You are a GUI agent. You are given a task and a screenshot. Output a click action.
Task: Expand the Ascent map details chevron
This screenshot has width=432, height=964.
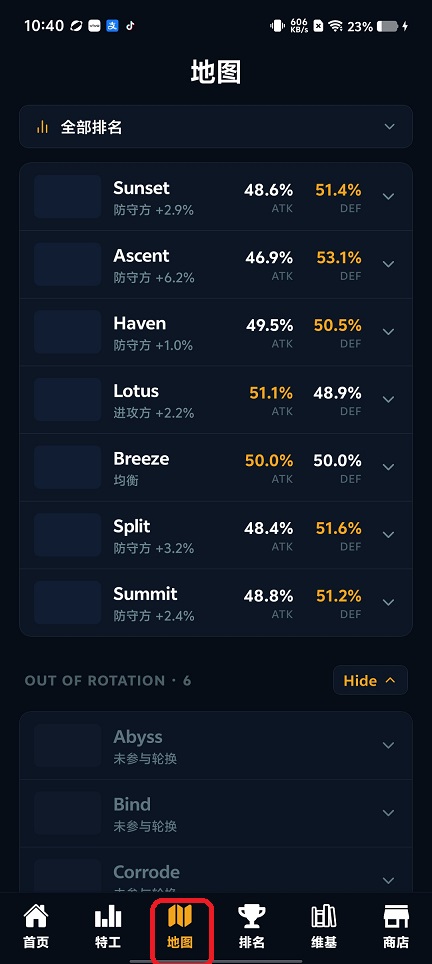(x=388, y=264)
